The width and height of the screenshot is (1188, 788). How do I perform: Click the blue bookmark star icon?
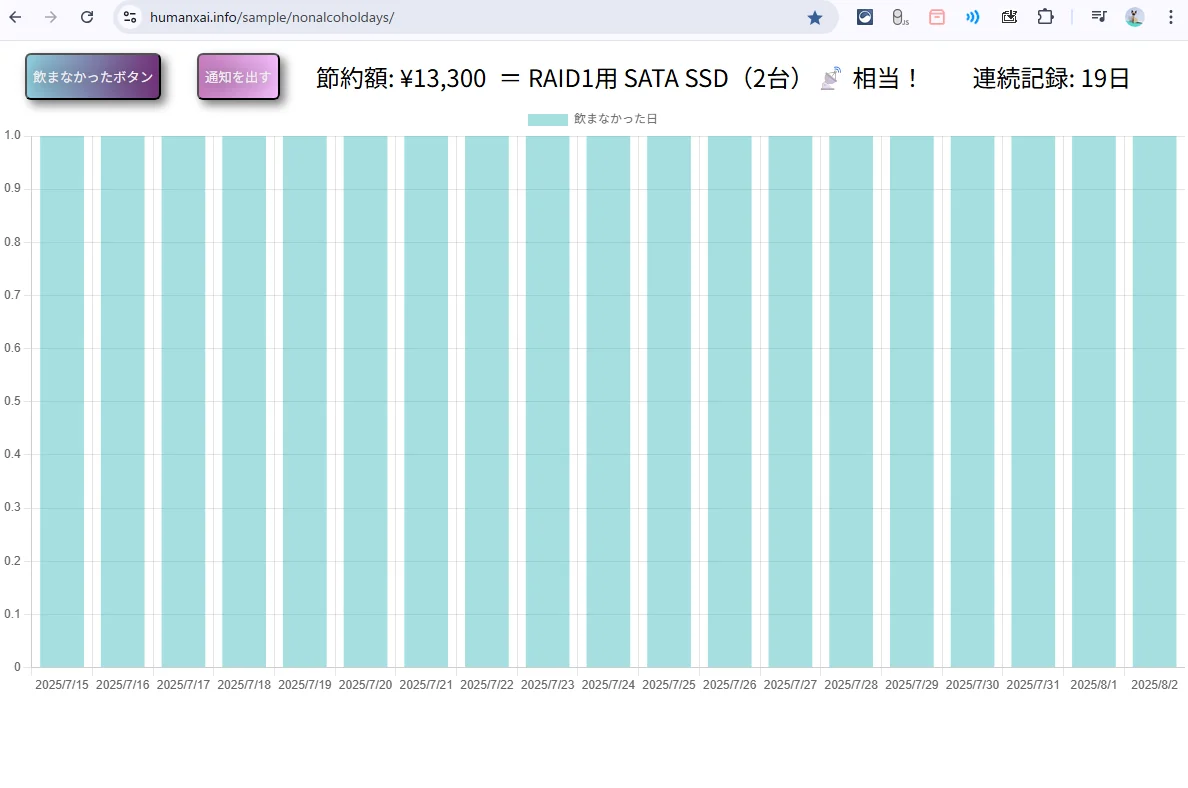pos(815,17)
